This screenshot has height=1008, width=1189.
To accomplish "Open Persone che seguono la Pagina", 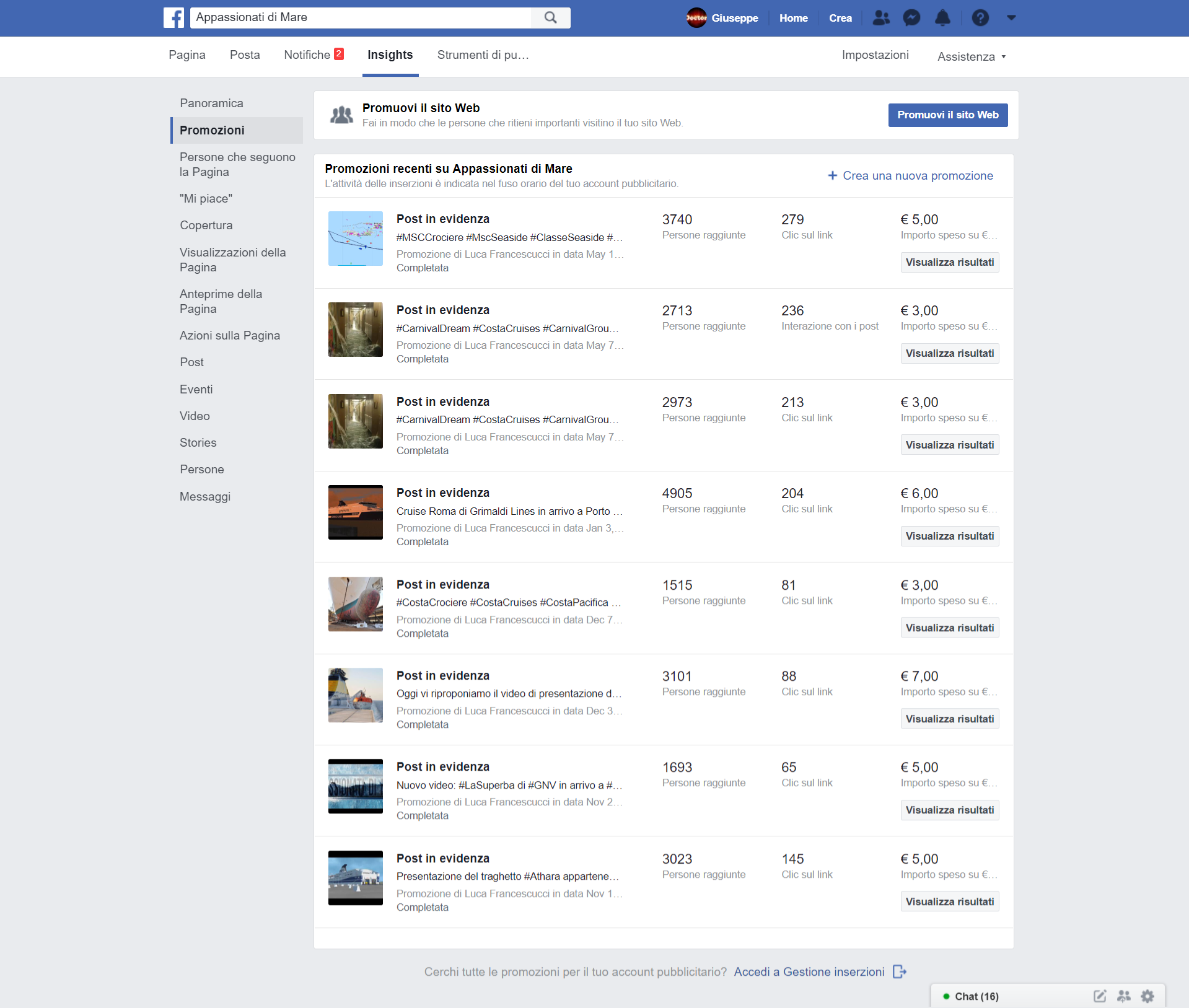I will 237,164.
